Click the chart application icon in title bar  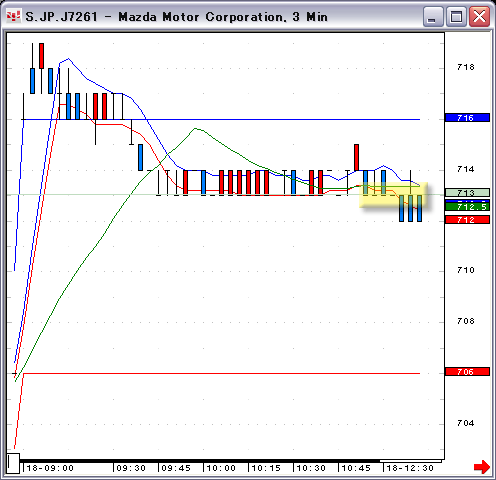pyautogui.click(x=13, y=16)
